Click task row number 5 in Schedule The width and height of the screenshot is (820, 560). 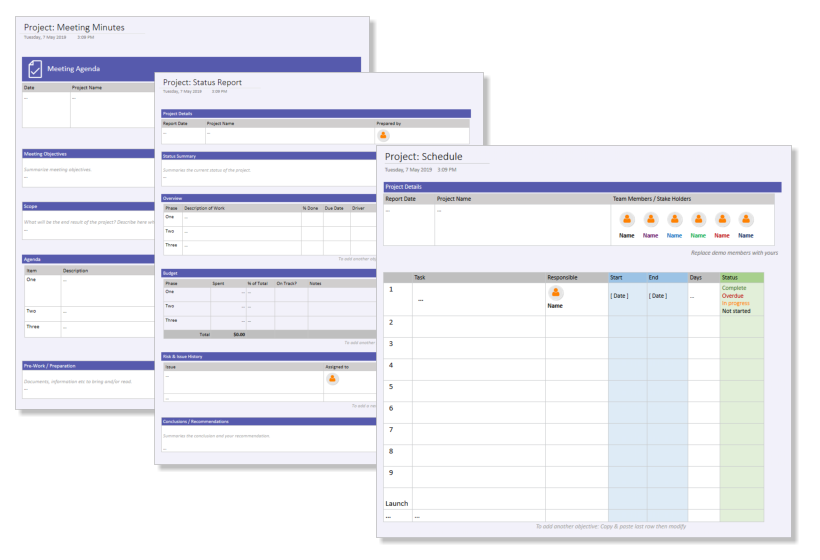click(391, 387)
